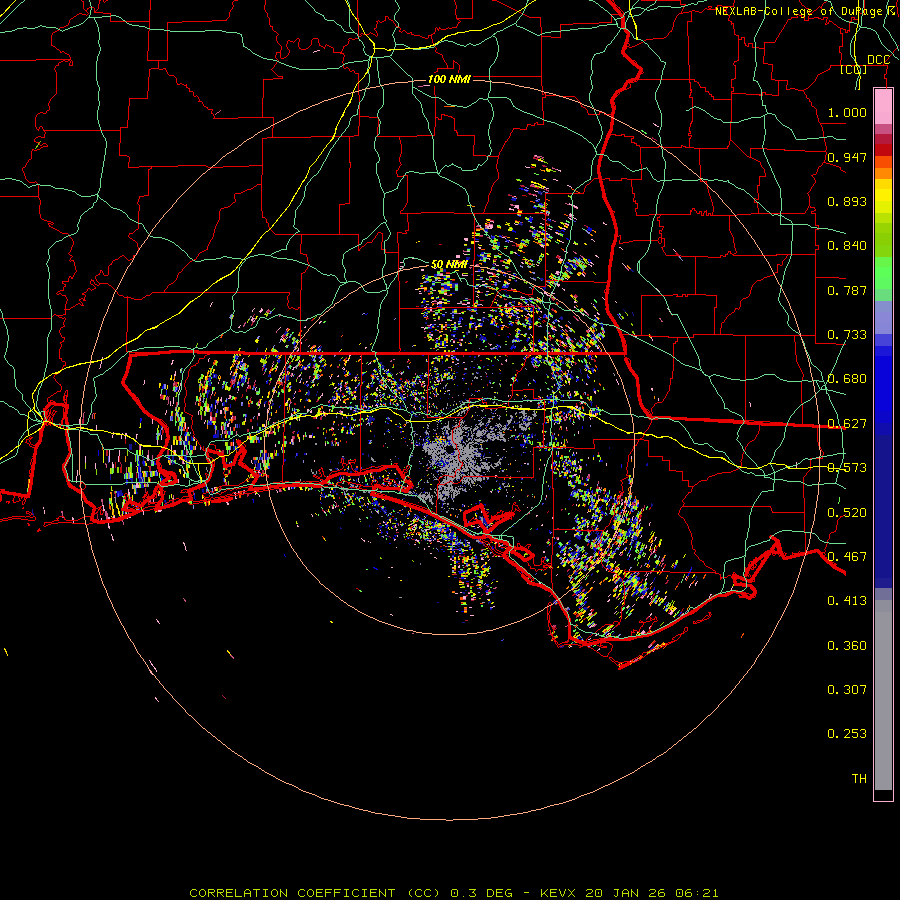Click the 100 NMI range ring label

coord(449,79)
